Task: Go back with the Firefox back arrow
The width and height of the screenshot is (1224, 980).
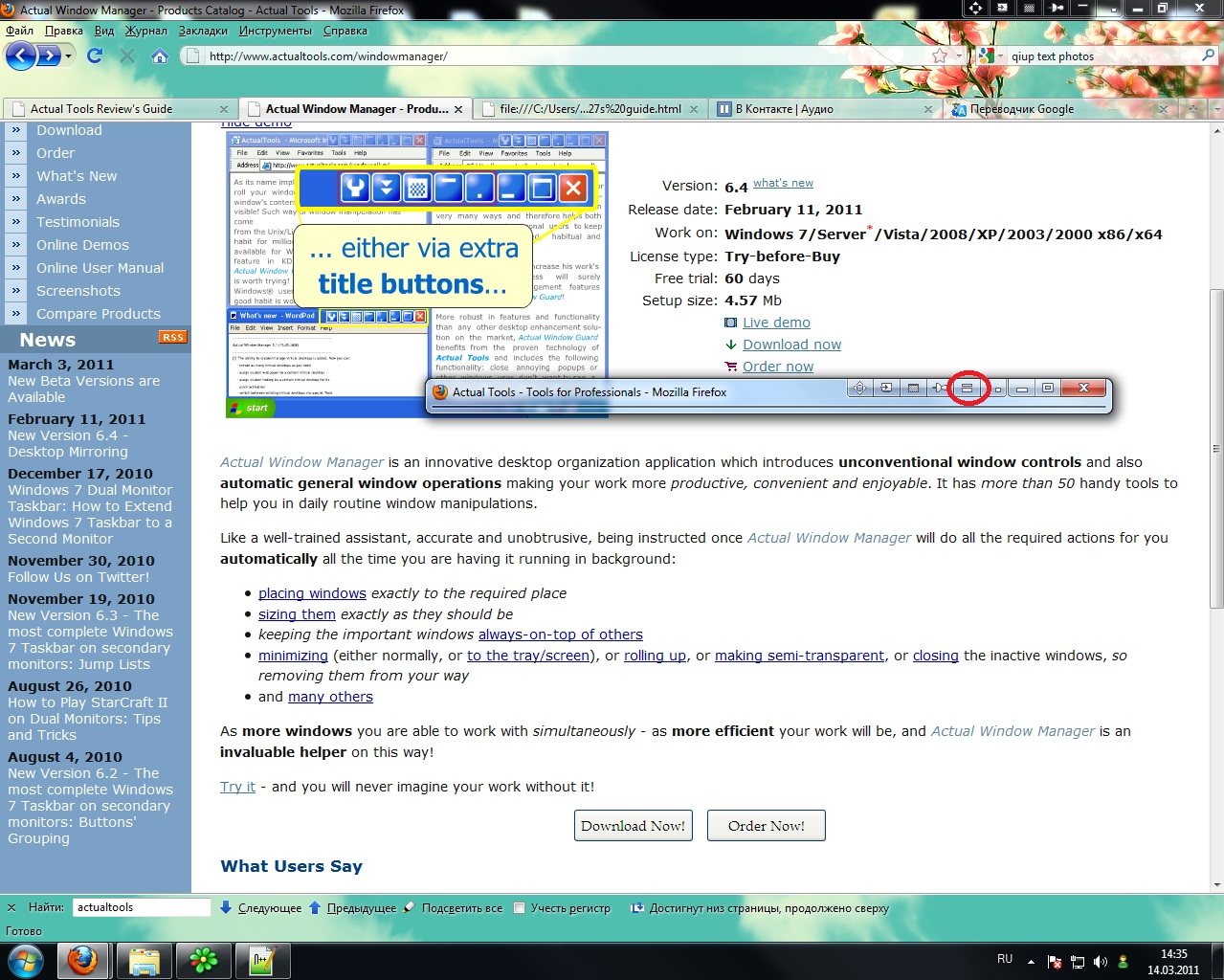Action: coord(20,56)
